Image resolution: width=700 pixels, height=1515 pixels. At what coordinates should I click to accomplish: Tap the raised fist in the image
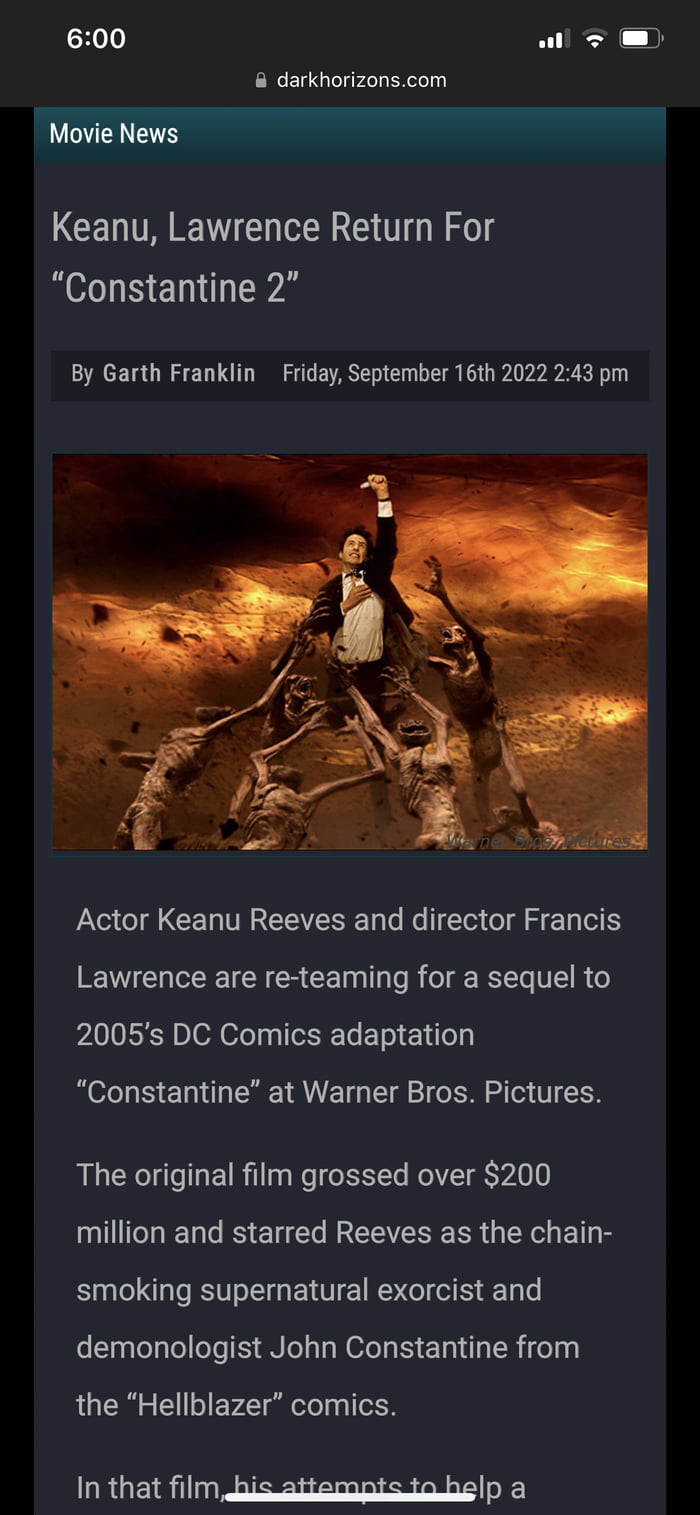(376, 486)
